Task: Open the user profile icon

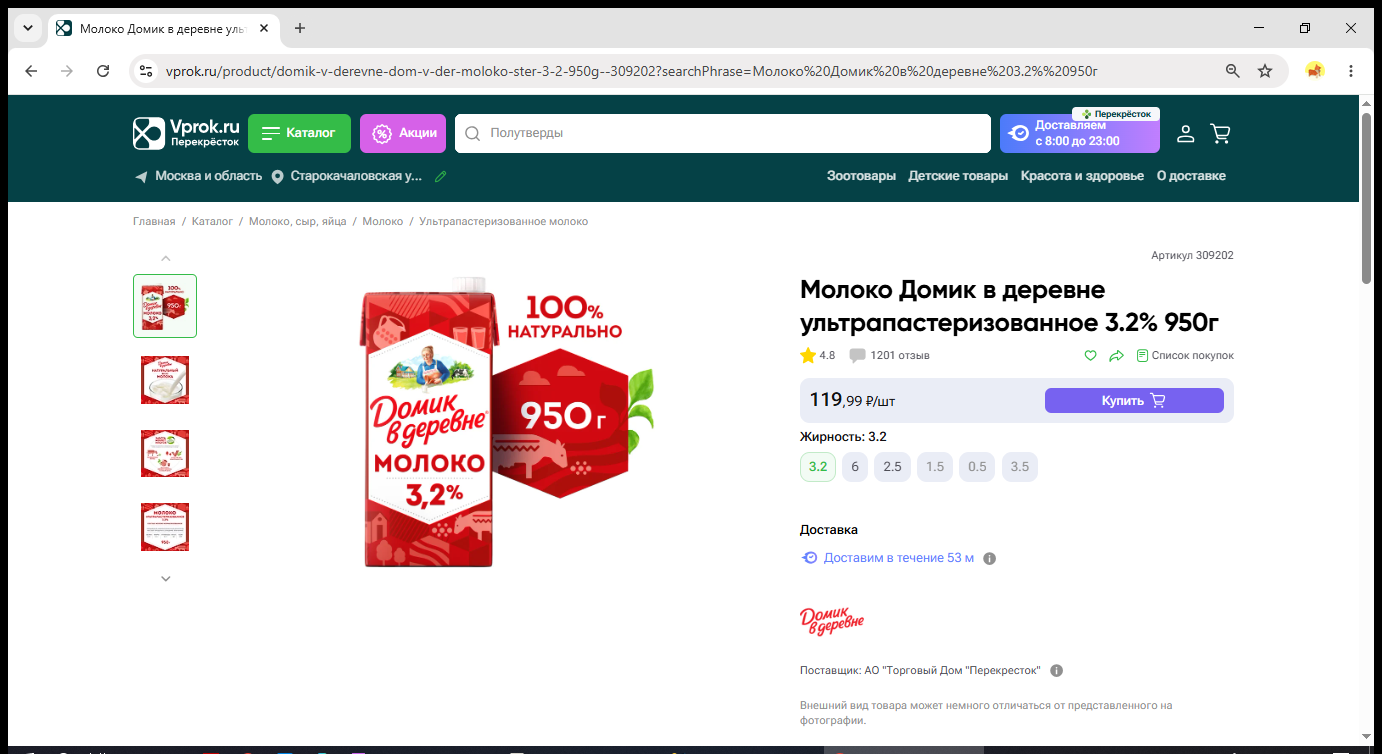Action: pyautogui.click(x=1185, y=133)
